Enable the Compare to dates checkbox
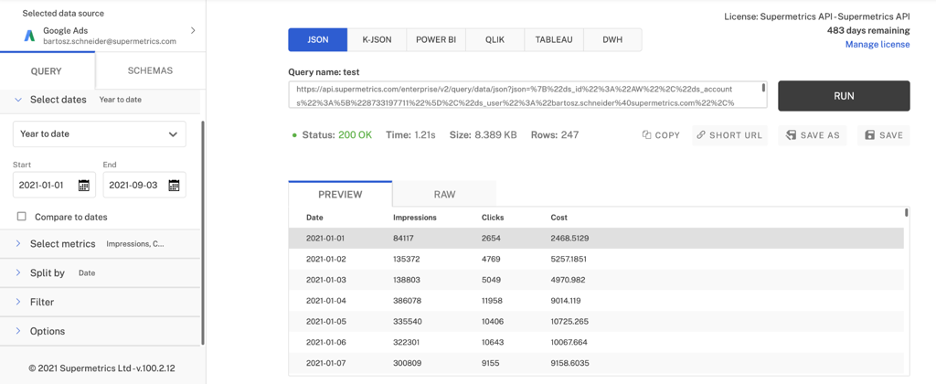Screen dimensions: 936x384 click(x=21, y=217)
